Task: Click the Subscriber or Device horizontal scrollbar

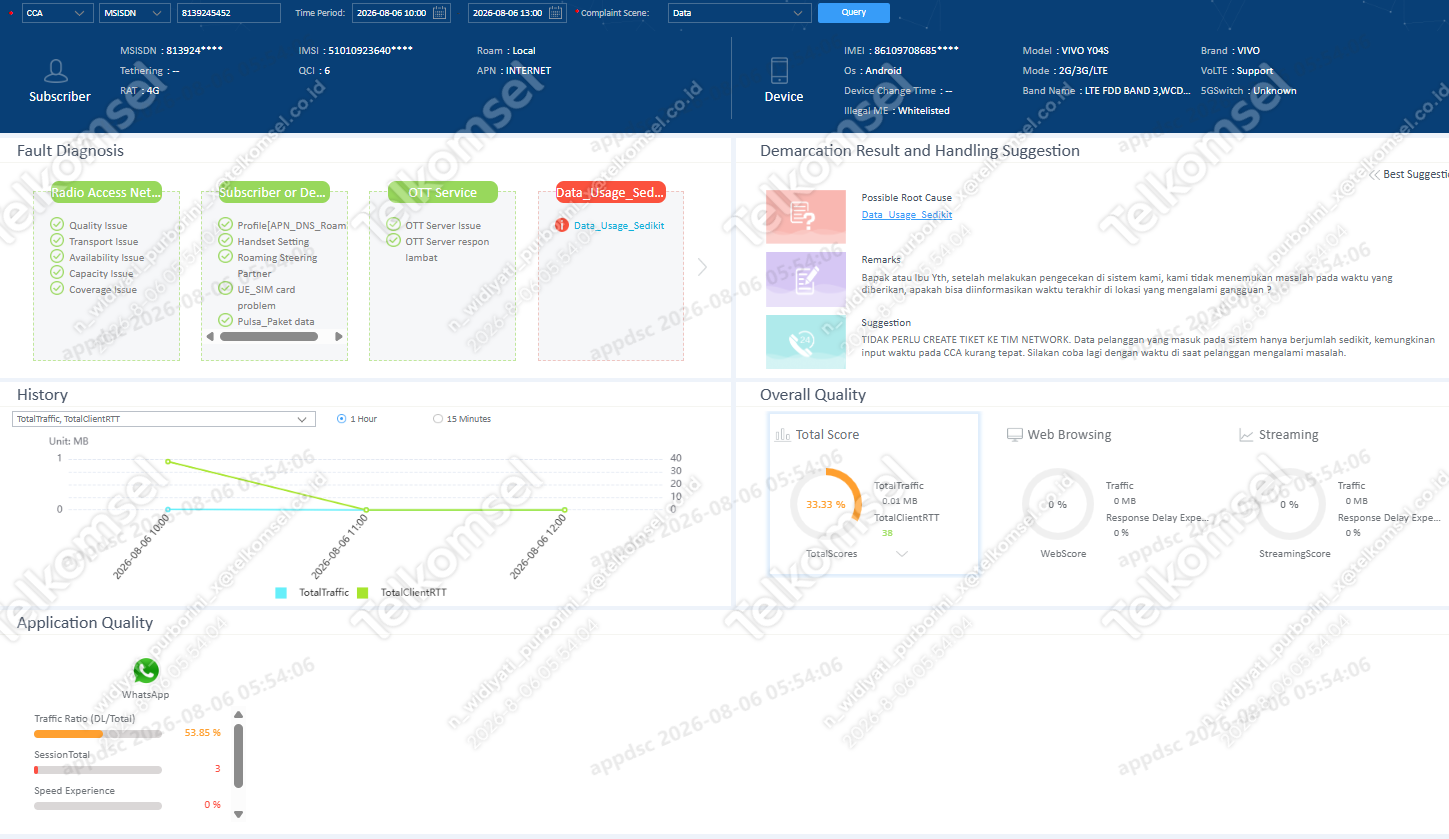Action: (x=269, y=337)
